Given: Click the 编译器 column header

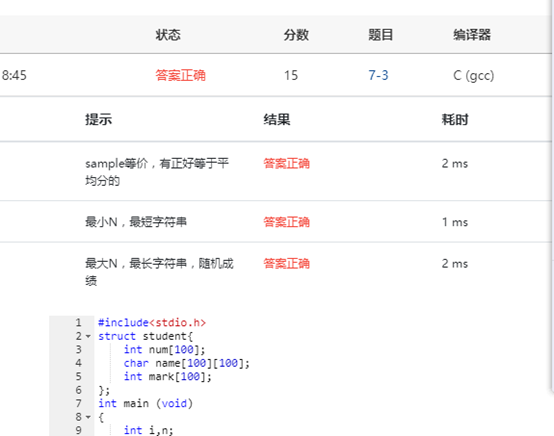Looking at the screenshot, I should 472,35.
